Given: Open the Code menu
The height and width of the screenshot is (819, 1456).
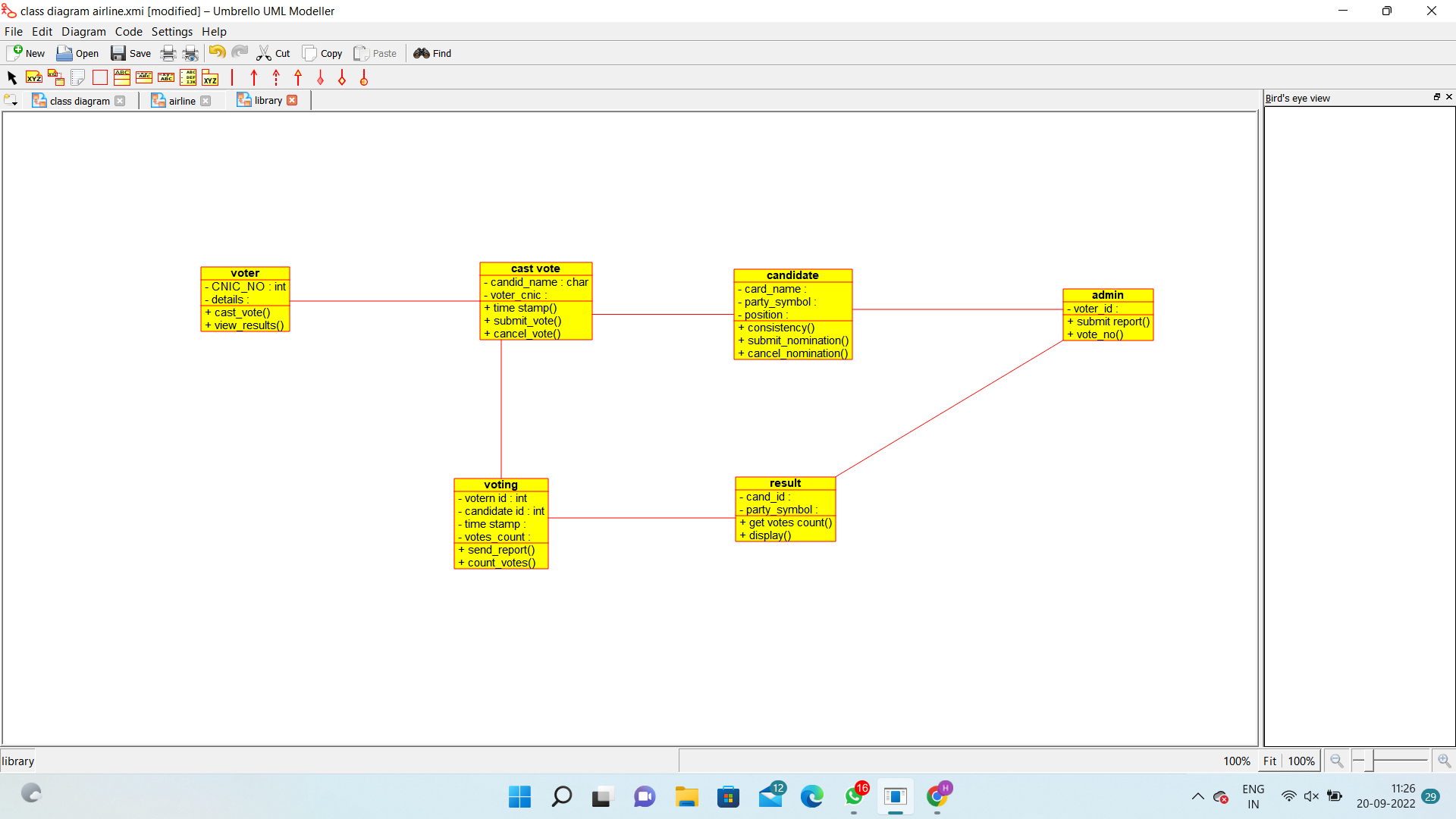Looking at the screenshot, I should click(128, 32).
